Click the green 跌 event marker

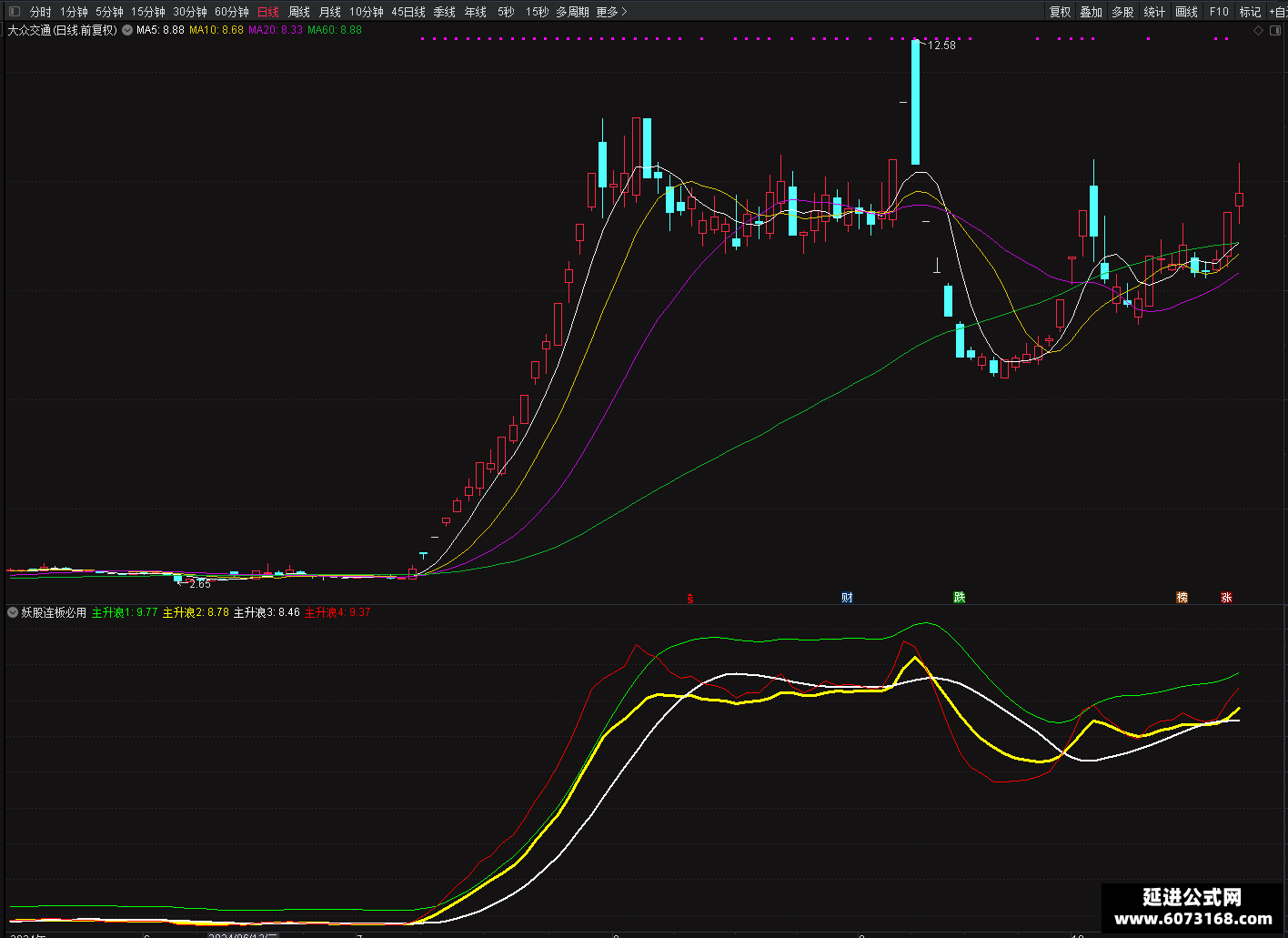[959, 598]
